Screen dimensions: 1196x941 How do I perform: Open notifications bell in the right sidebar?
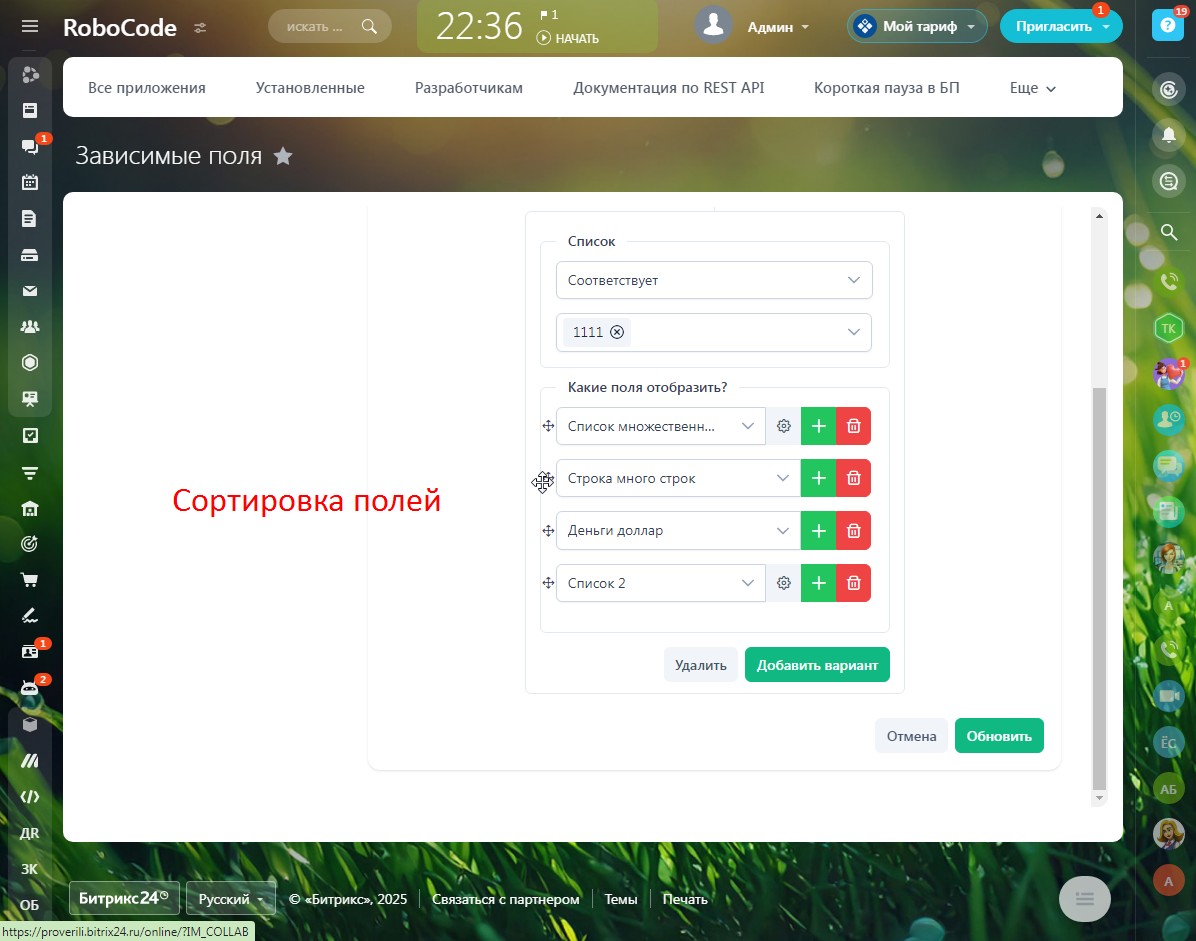coord(1168,135)
